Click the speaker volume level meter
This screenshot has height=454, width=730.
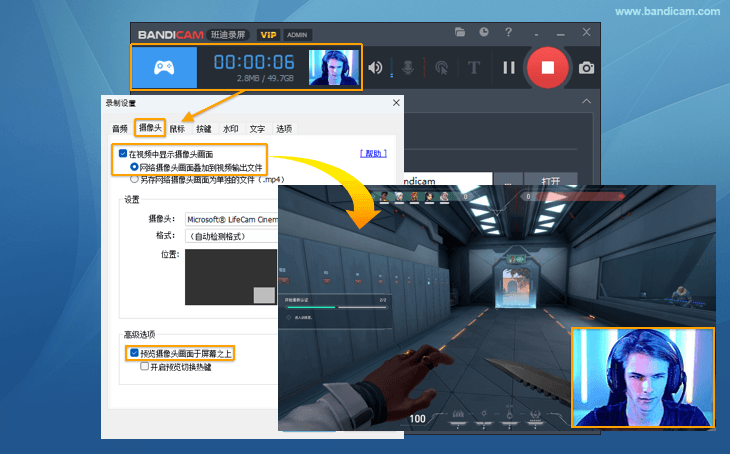(x=392, y=68)
